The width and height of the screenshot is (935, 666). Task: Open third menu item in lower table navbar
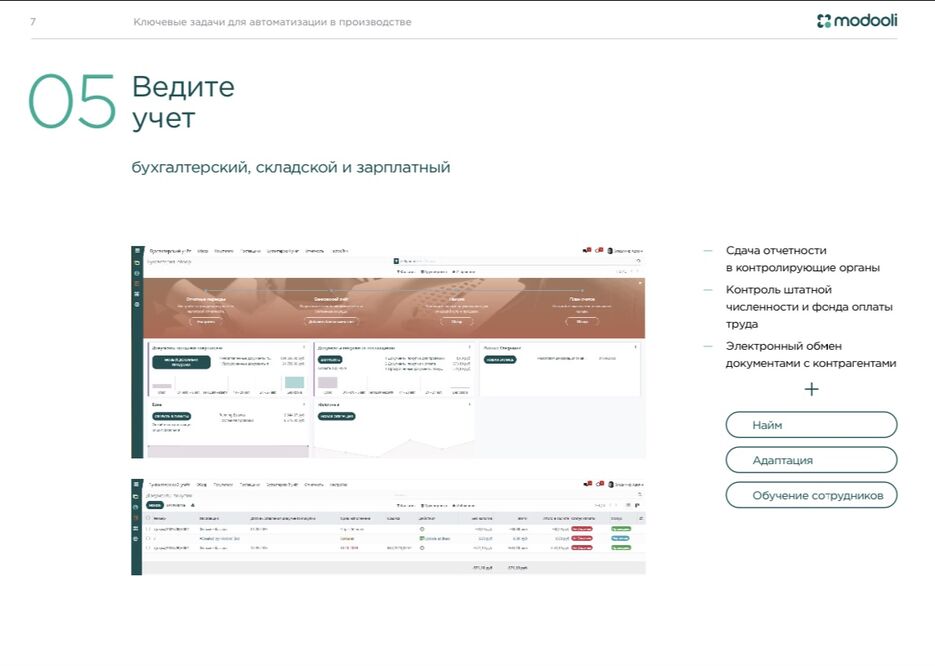(x=223, y=484)
